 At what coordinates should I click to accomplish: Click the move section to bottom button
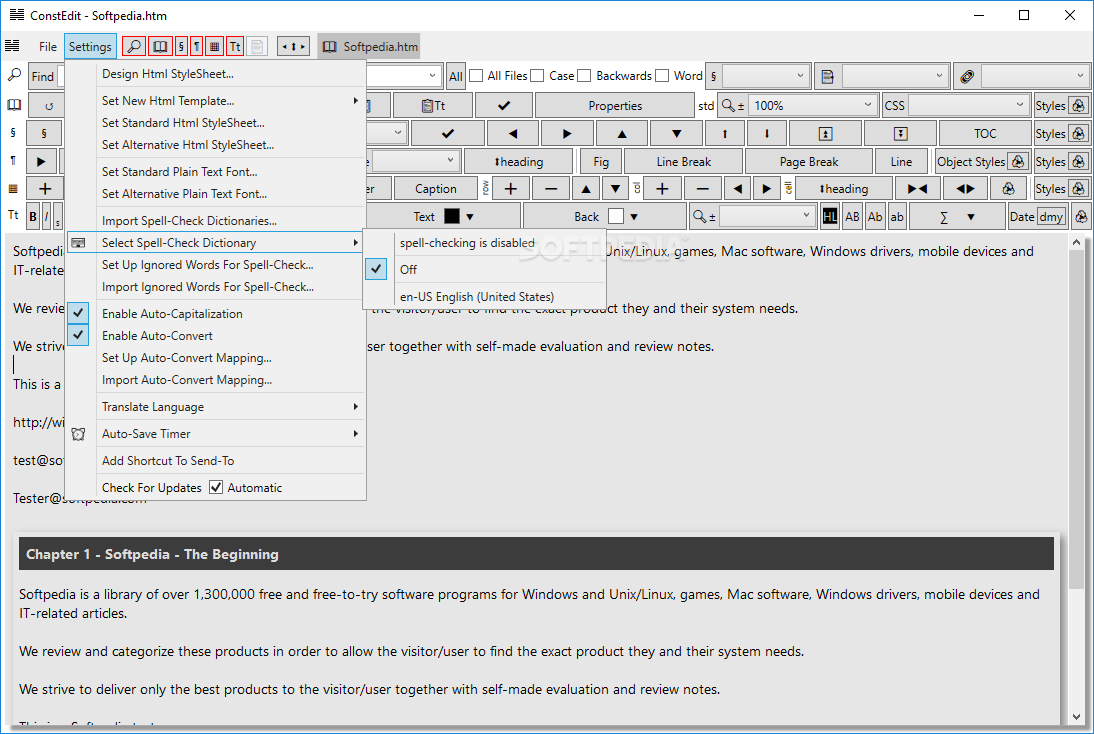[901, 134]
